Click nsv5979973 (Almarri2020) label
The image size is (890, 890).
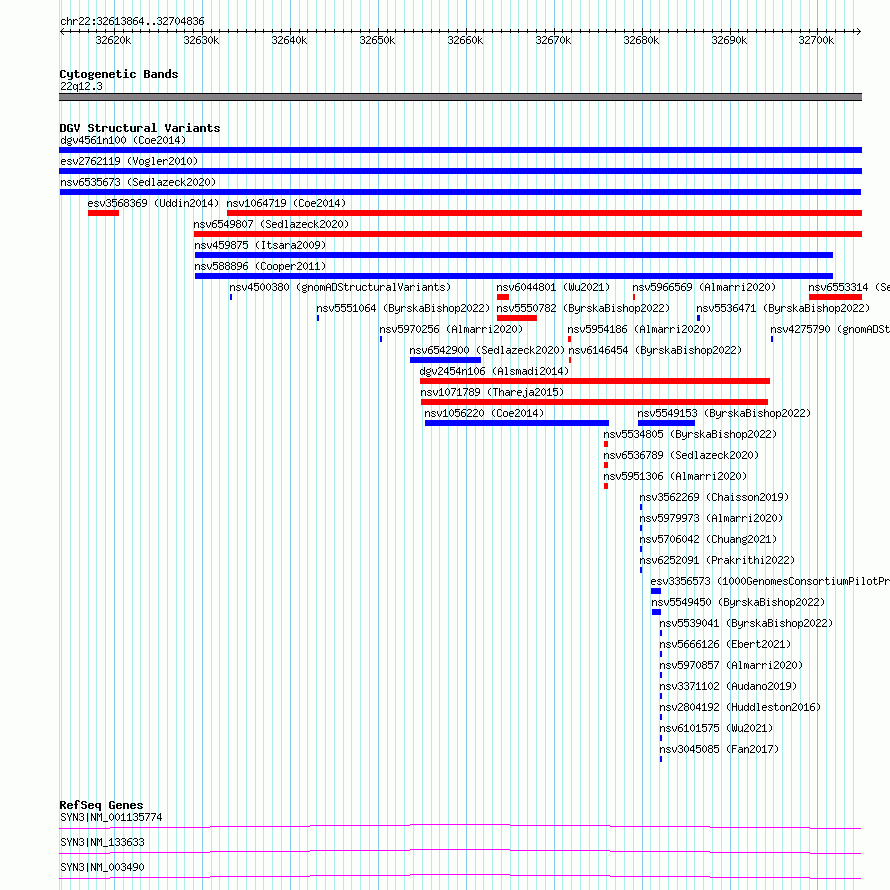pyautogui.click(x=711, y=518)
